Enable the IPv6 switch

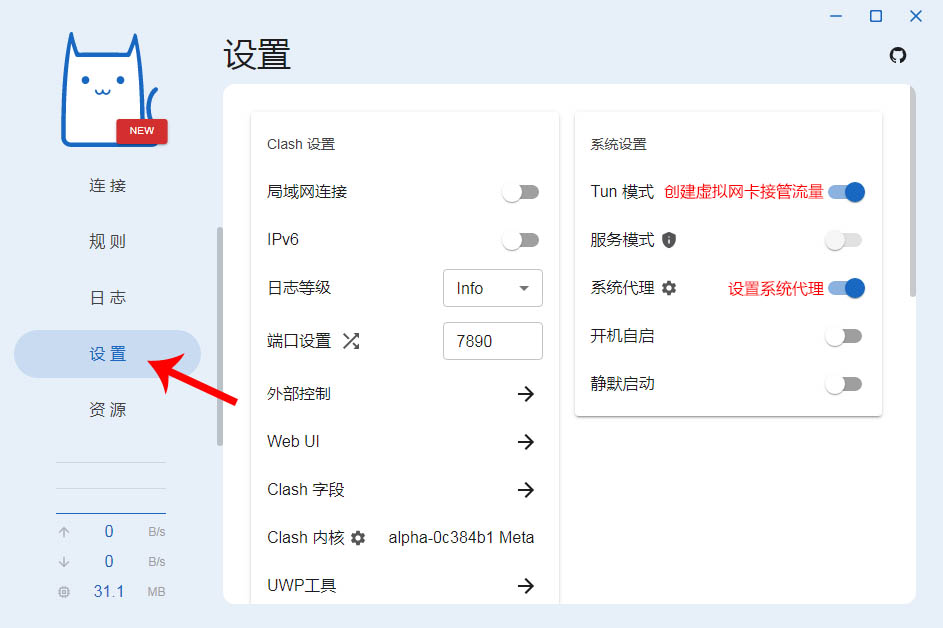pos(521,240)
